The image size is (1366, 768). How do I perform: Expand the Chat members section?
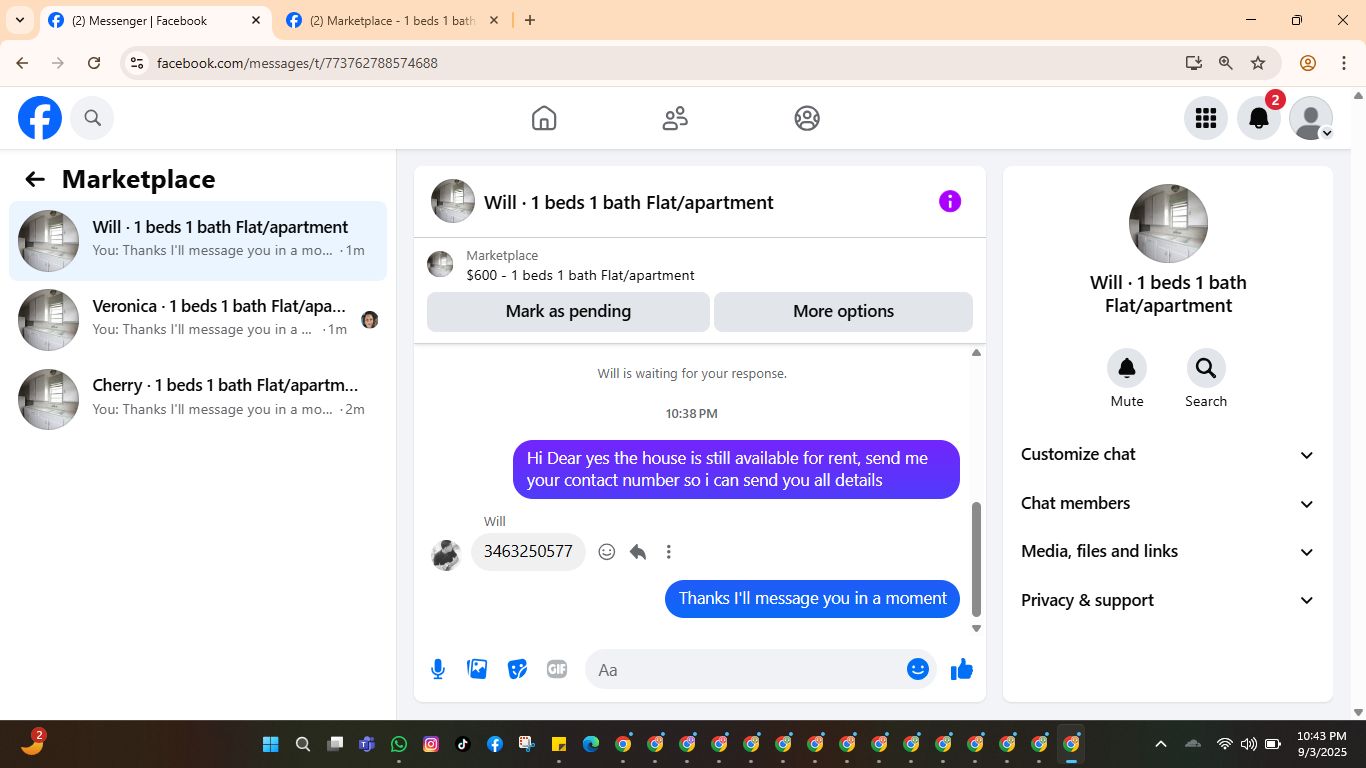pos(1168,503)
